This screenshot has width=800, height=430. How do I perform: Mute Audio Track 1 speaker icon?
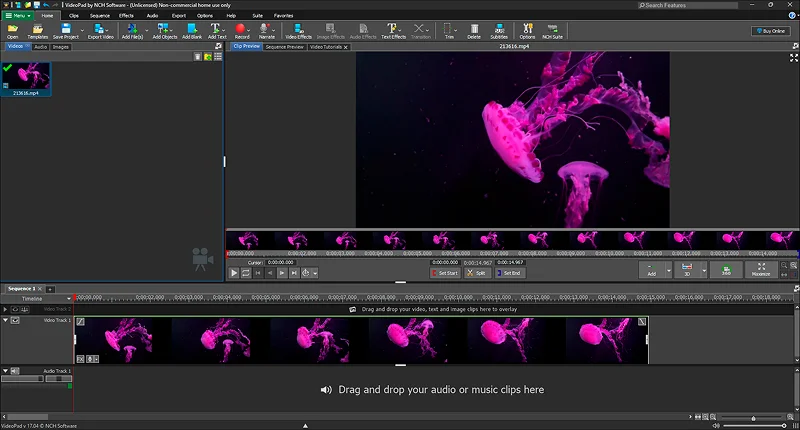(15, 371)
